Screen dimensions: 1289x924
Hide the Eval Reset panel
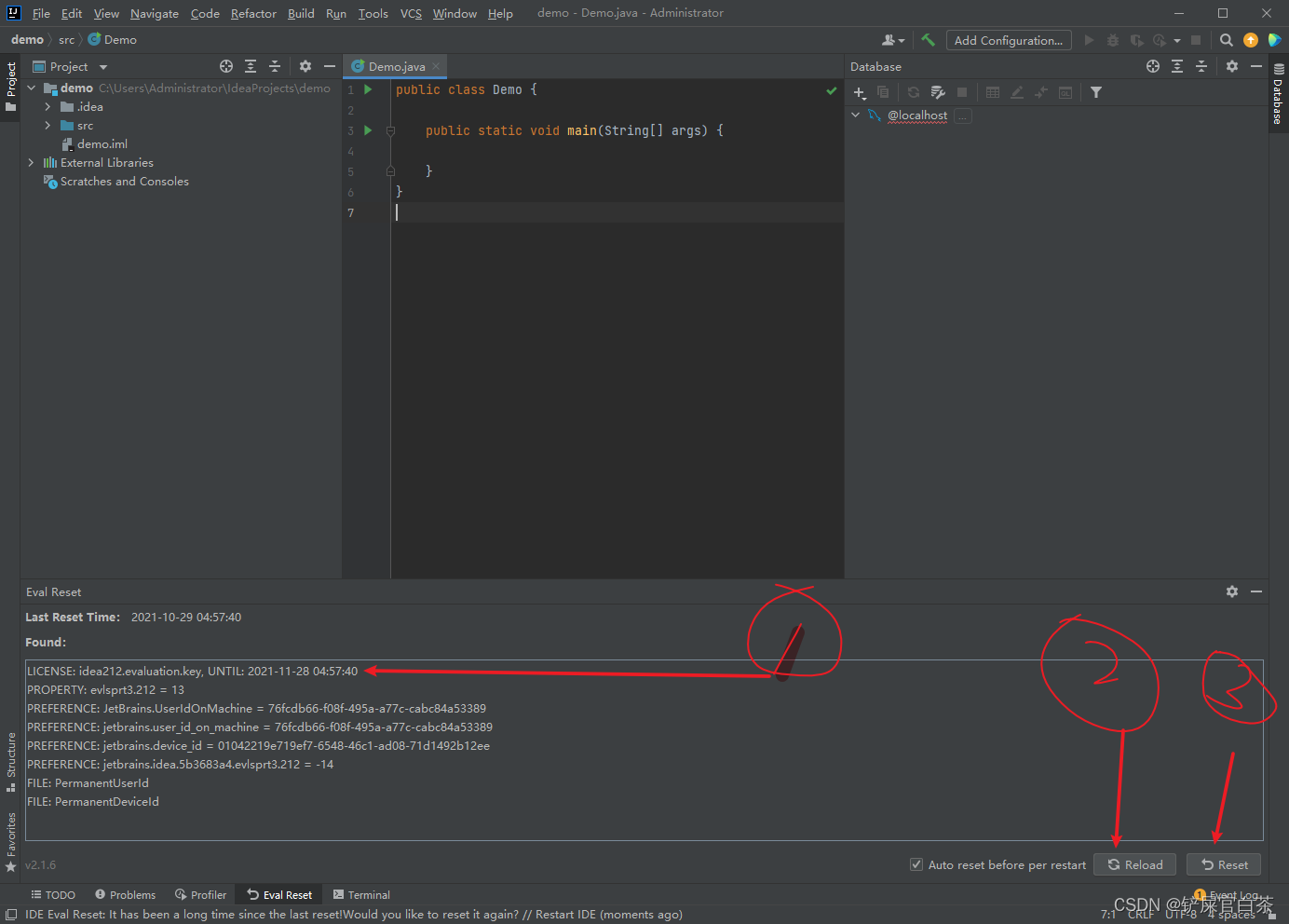coord(1256,591)
